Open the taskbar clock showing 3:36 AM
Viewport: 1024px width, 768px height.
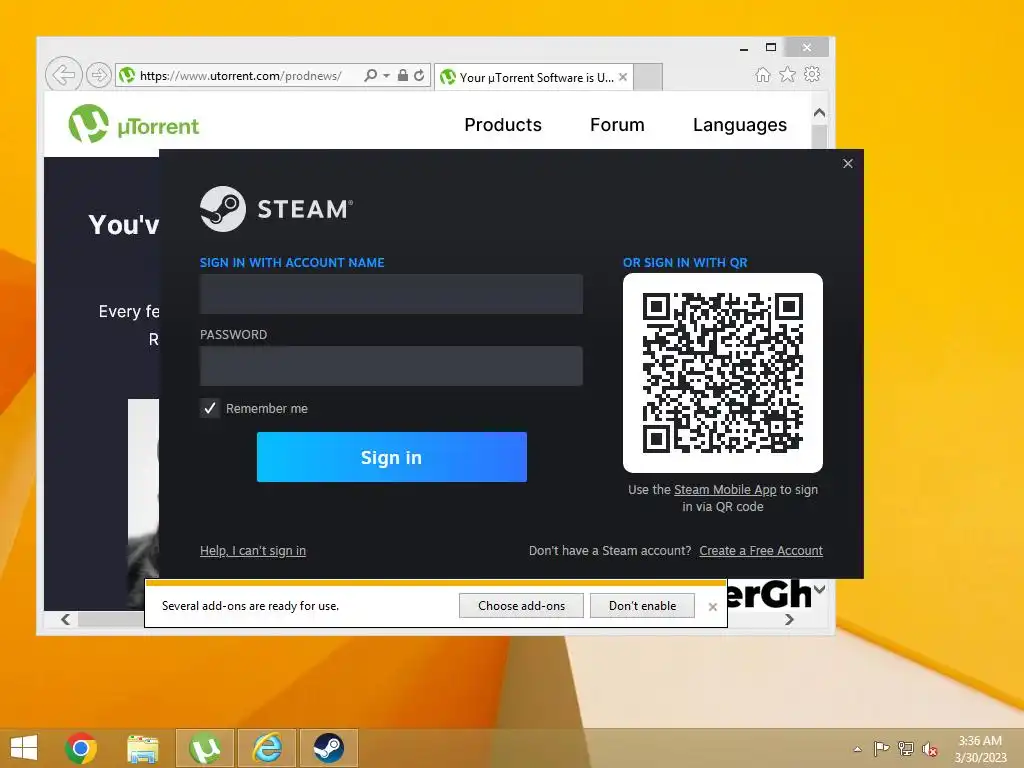tap(980, 749)
